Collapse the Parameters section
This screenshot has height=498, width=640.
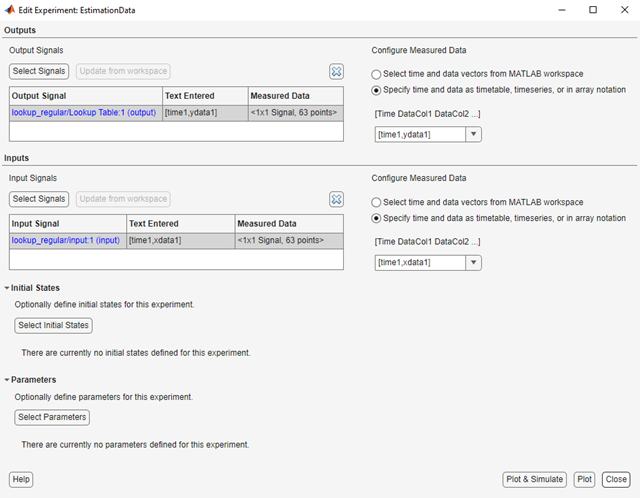(7, 380)
